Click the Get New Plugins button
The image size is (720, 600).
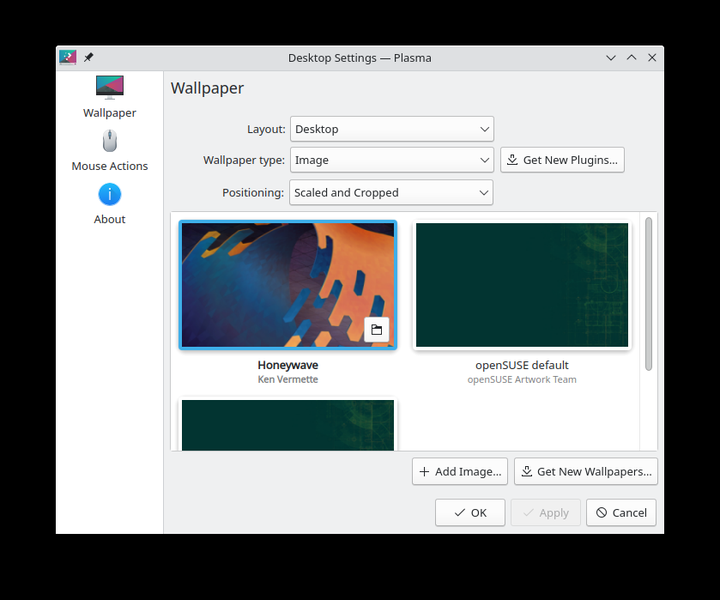coord(562,160)
